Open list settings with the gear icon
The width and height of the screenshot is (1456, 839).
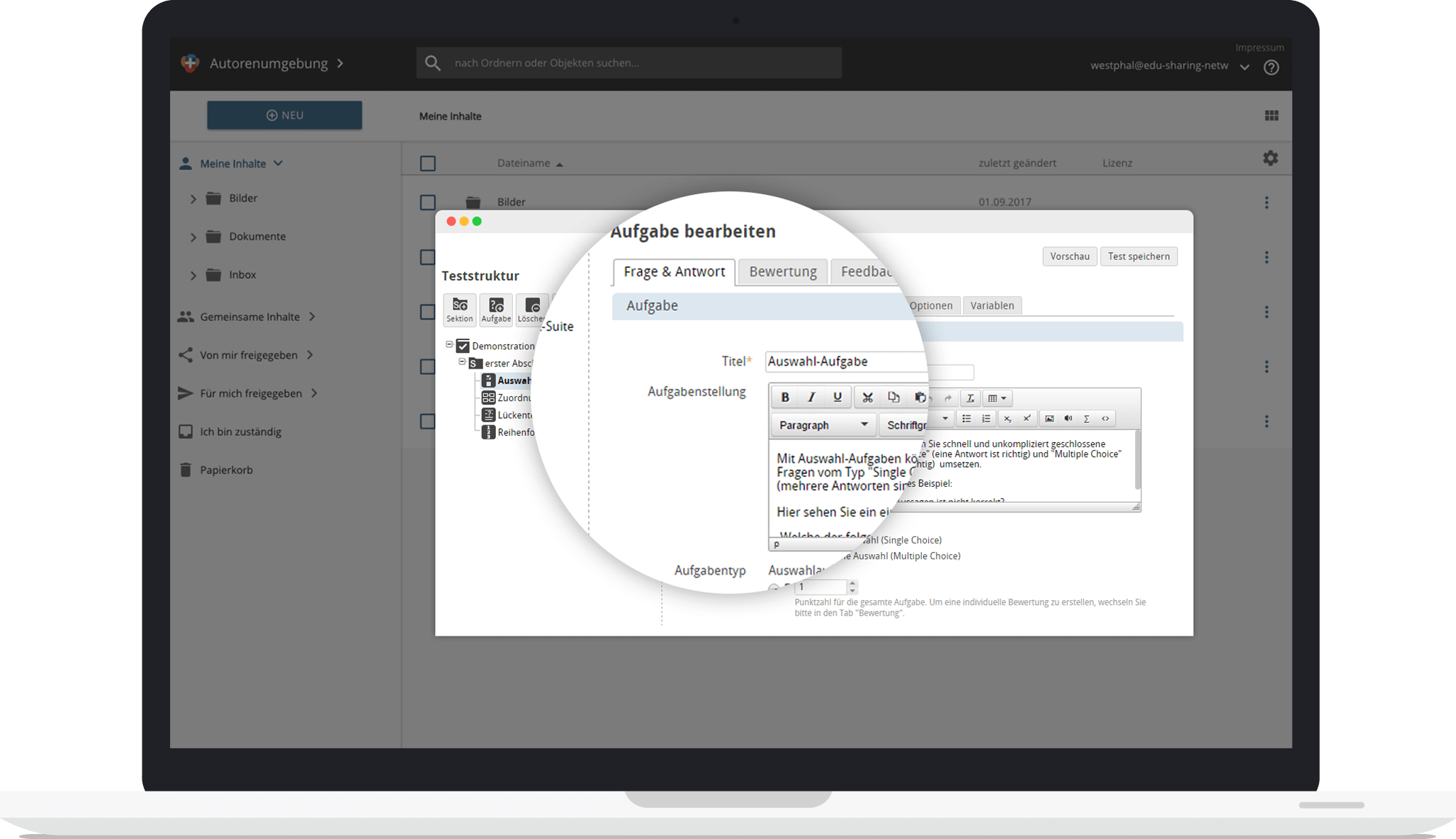point(1270,158)
